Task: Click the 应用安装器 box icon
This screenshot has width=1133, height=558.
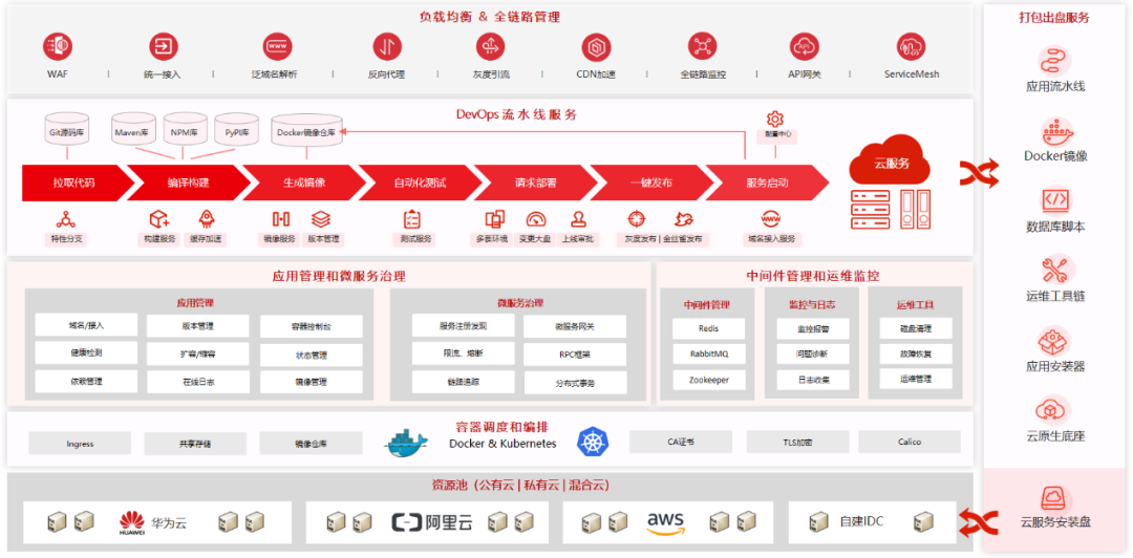Action: point(1055,340)
